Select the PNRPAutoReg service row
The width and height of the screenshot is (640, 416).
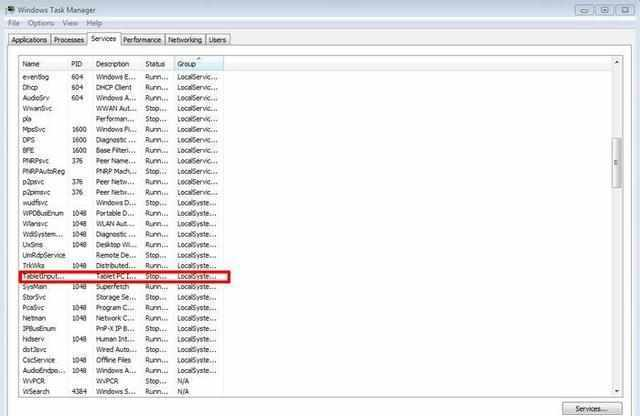121,171
